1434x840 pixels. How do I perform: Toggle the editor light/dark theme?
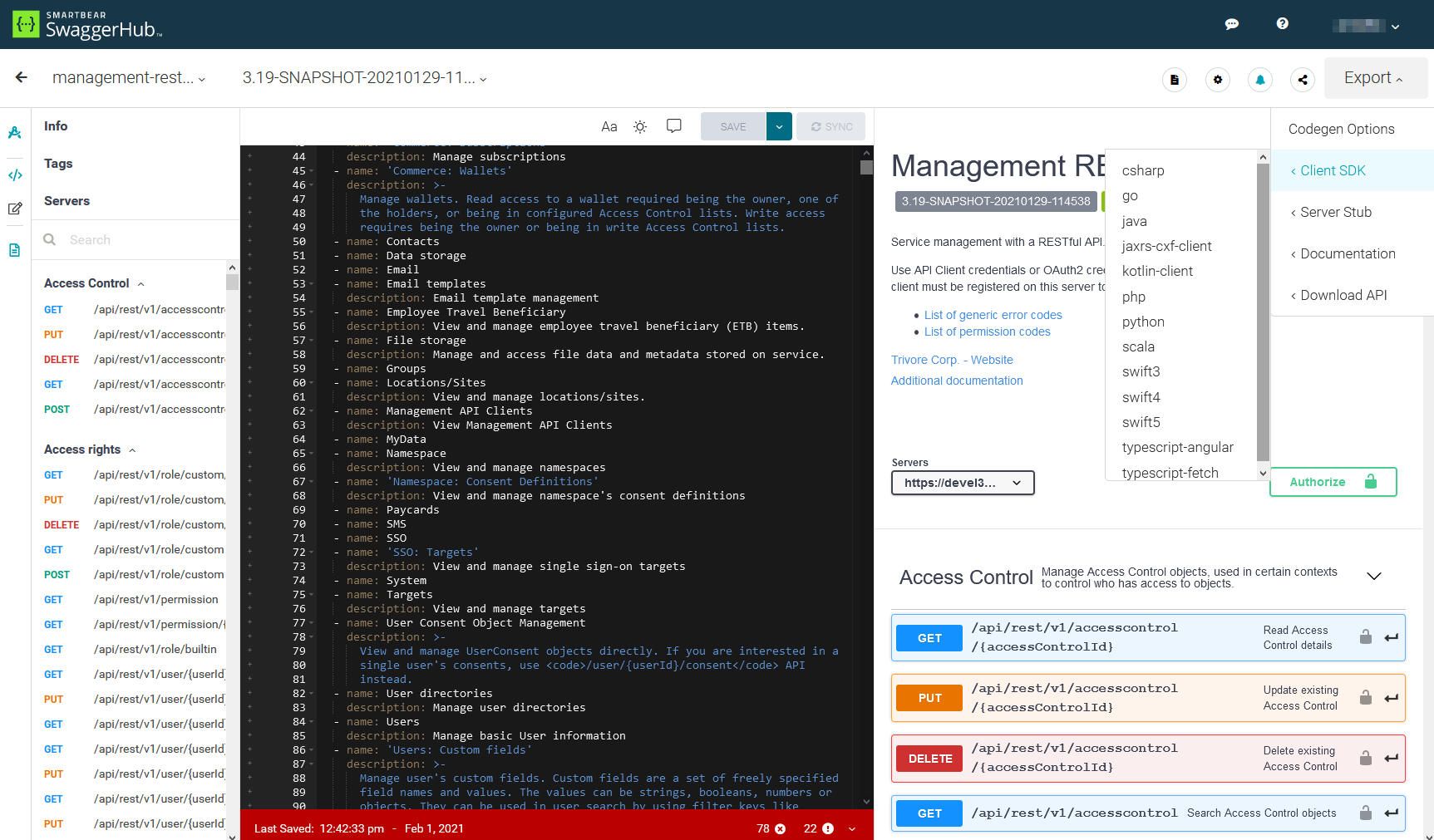pos(639,126)
